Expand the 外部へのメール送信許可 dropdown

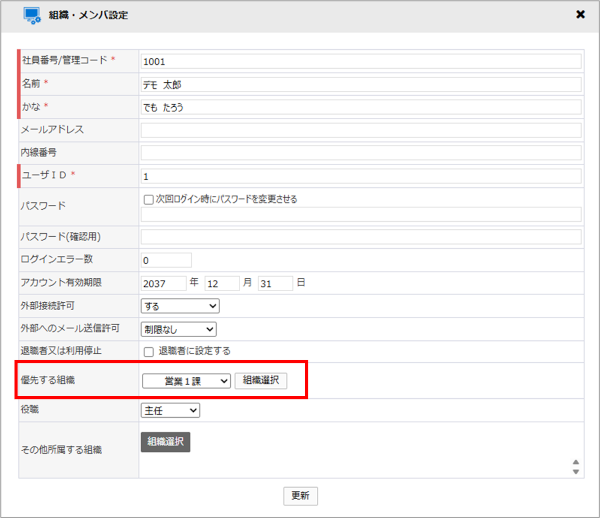coord(178,328)
